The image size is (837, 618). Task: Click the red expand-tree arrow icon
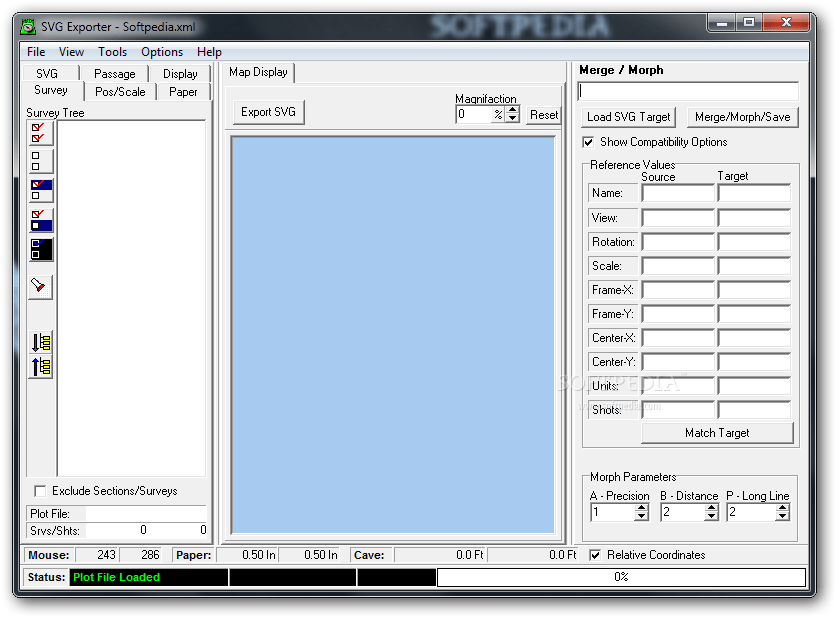coord(38,340)
